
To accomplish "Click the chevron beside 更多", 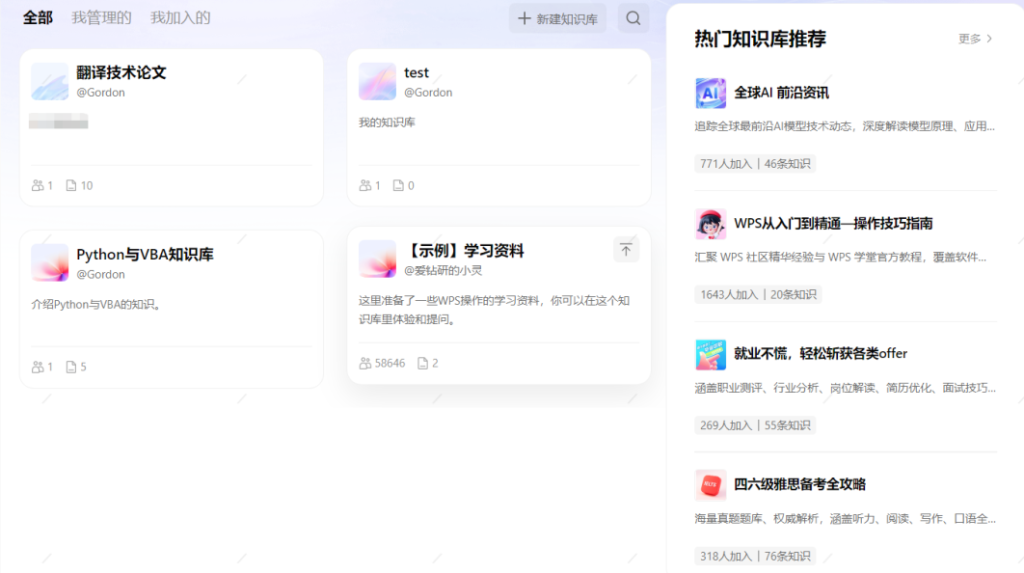I will (x=989, y=39).
